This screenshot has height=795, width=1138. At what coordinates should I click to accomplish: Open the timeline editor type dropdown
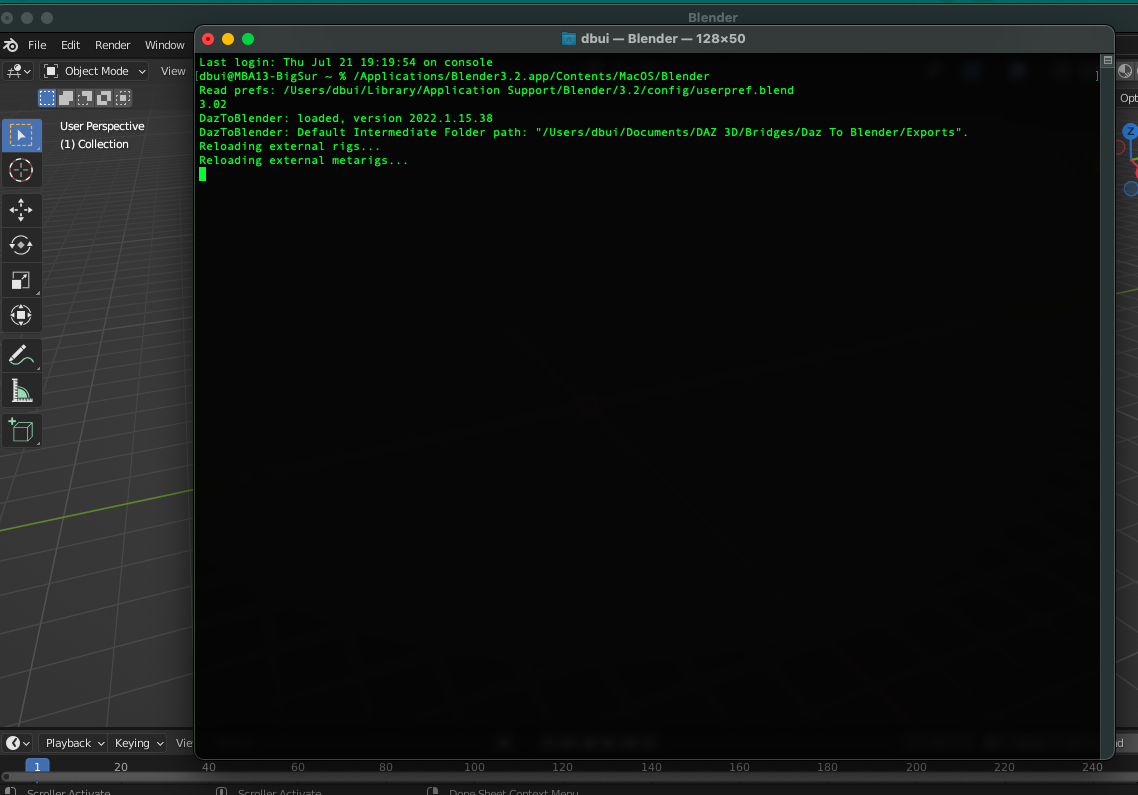pyautogui.click(x=16, y=743)
